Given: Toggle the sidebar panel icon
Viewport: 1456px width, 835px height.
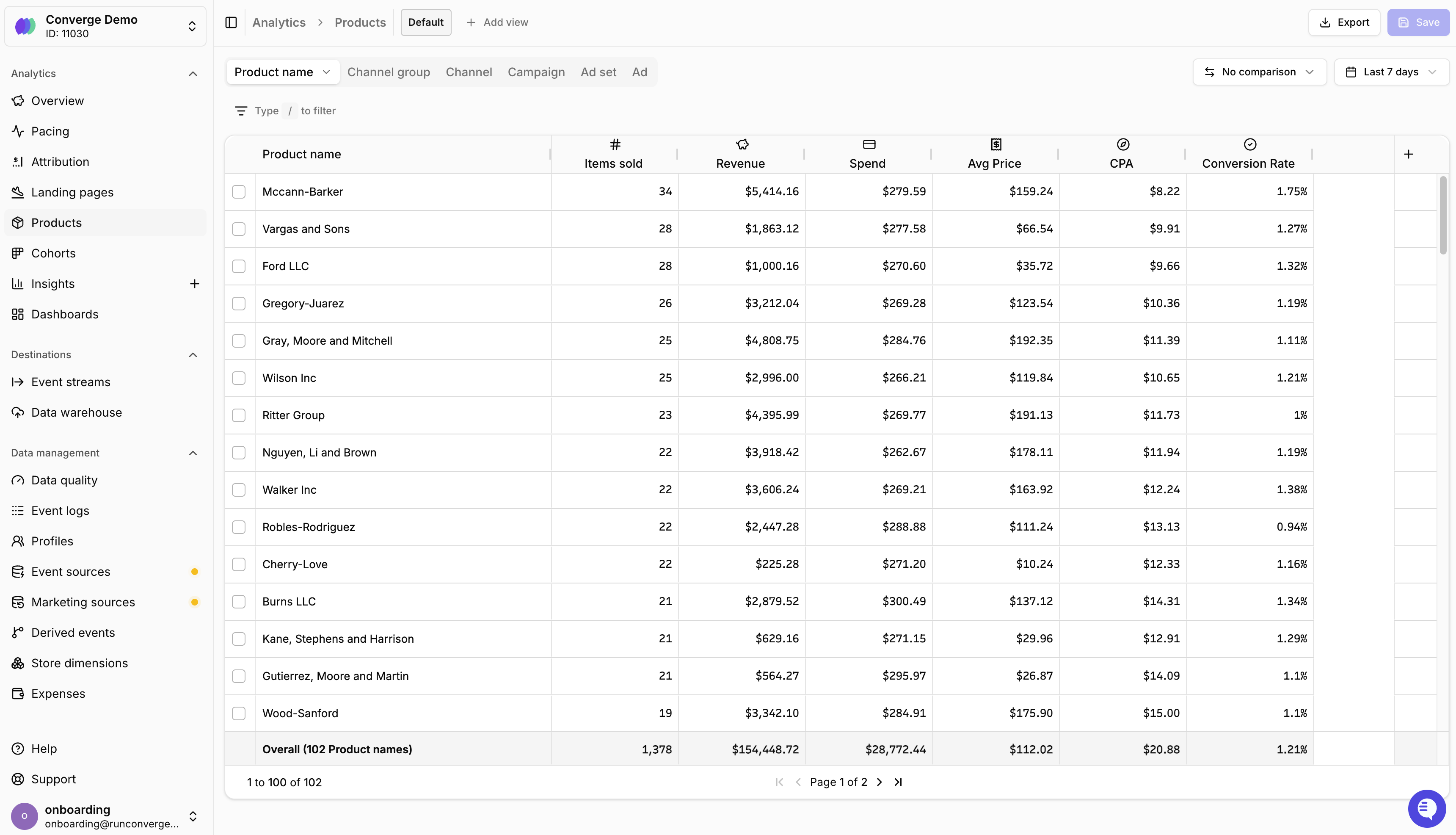Looking at the screenshot, I should tap(231, 22).
